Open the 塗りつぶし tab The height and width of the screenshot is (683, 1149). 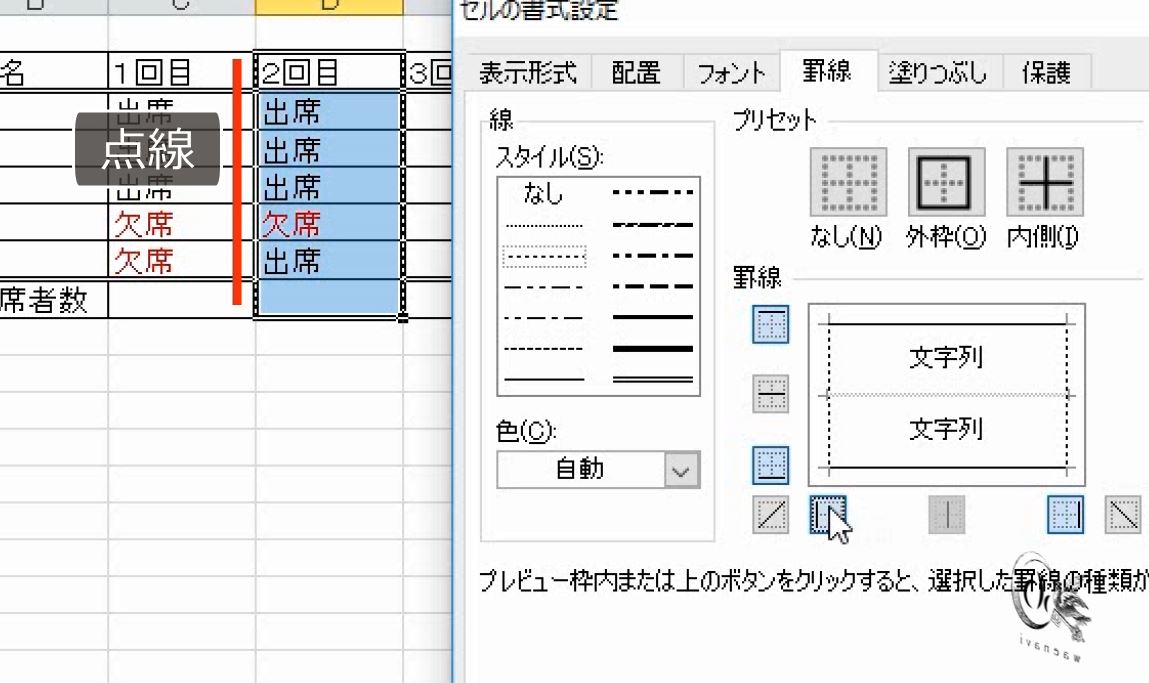click(937, 72)
